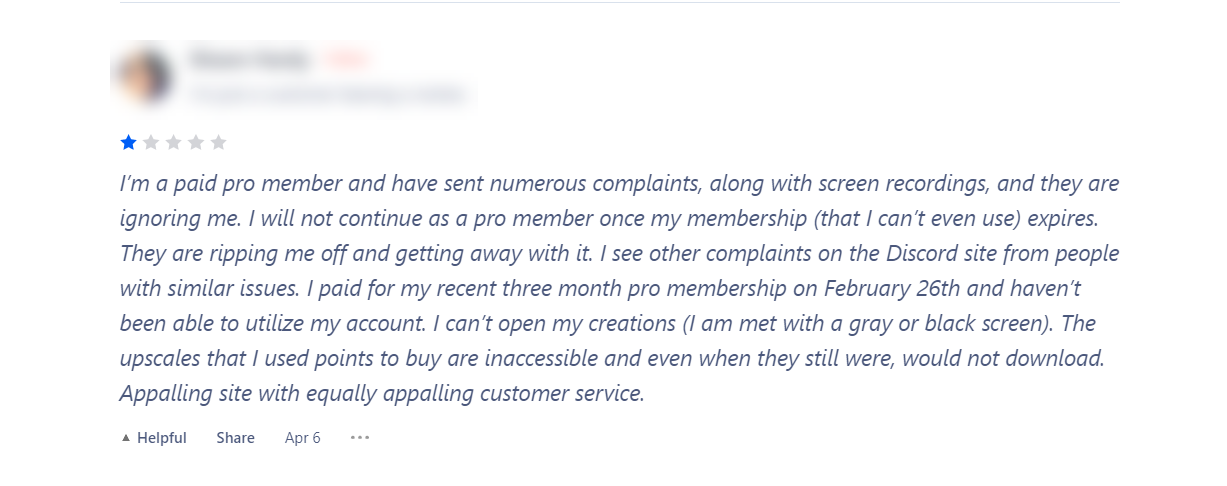This screenshot has height=486, width=1227.
Task: Click the filled blue first star
Action: click(x=128, y=143)
